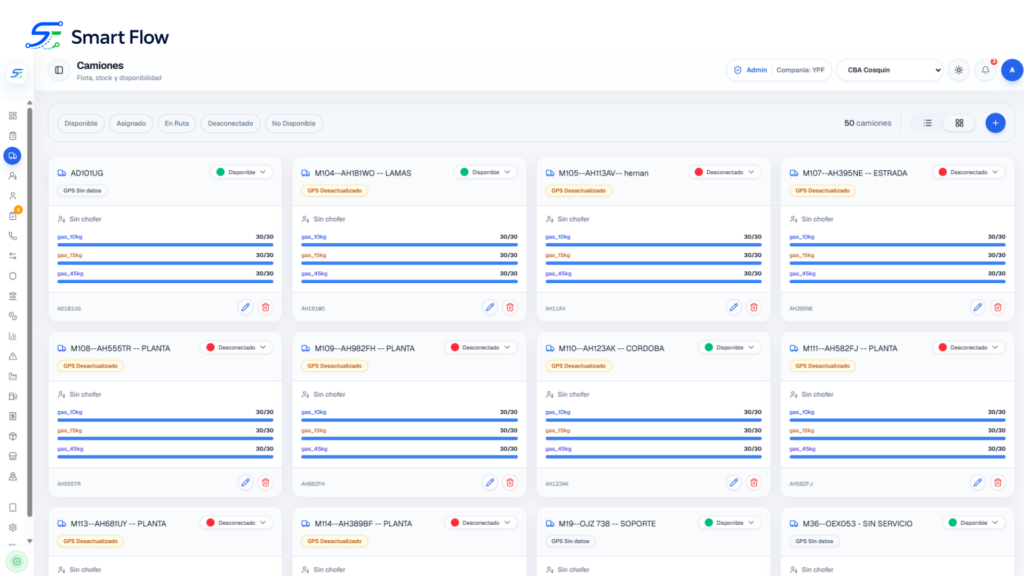Open the bar chart icon in sidebar
Screen dimensions: 1024x576
12,336
